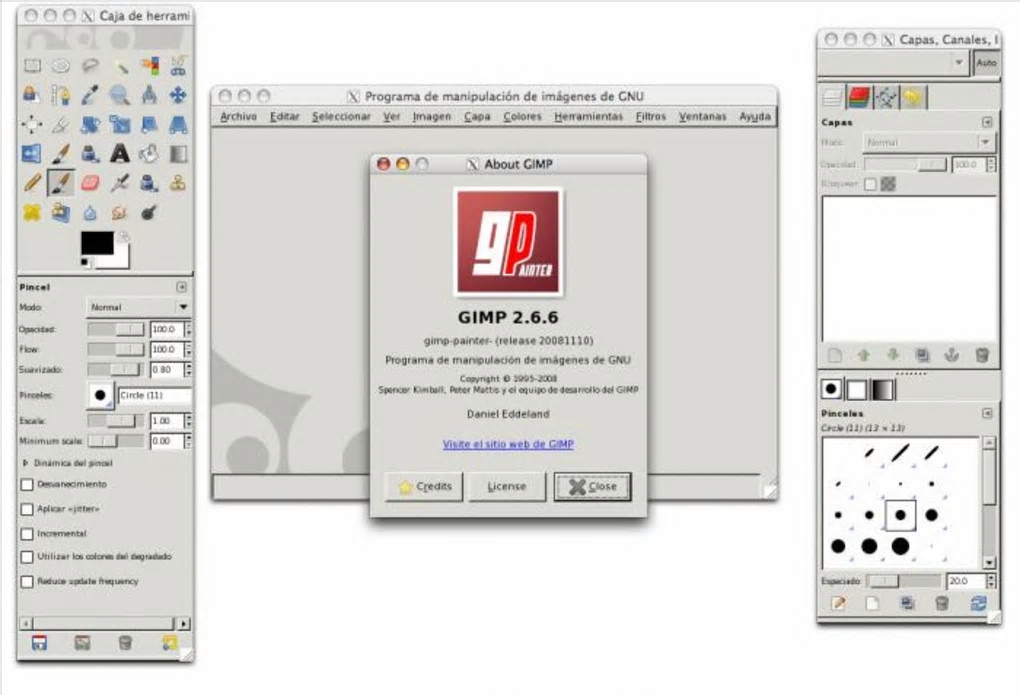
Task: Select the Scale tool
Action: [120, 124]
